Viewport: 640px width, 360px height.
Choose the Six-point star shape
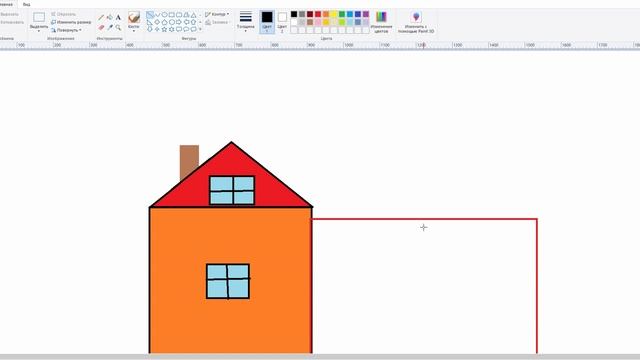coord(172,29)
